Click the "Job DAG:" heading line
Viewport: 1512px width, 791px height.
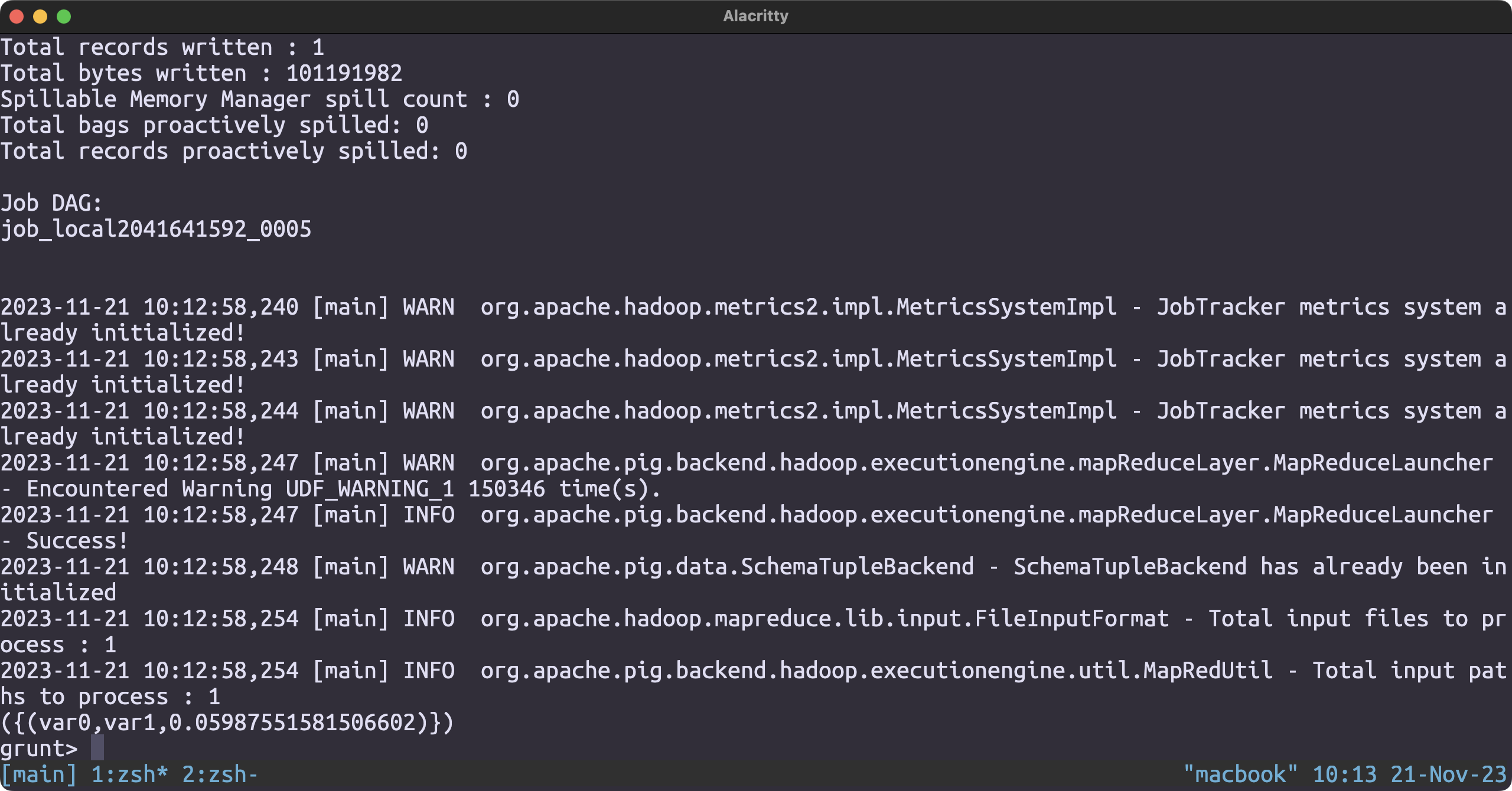(x=51, y=203)
